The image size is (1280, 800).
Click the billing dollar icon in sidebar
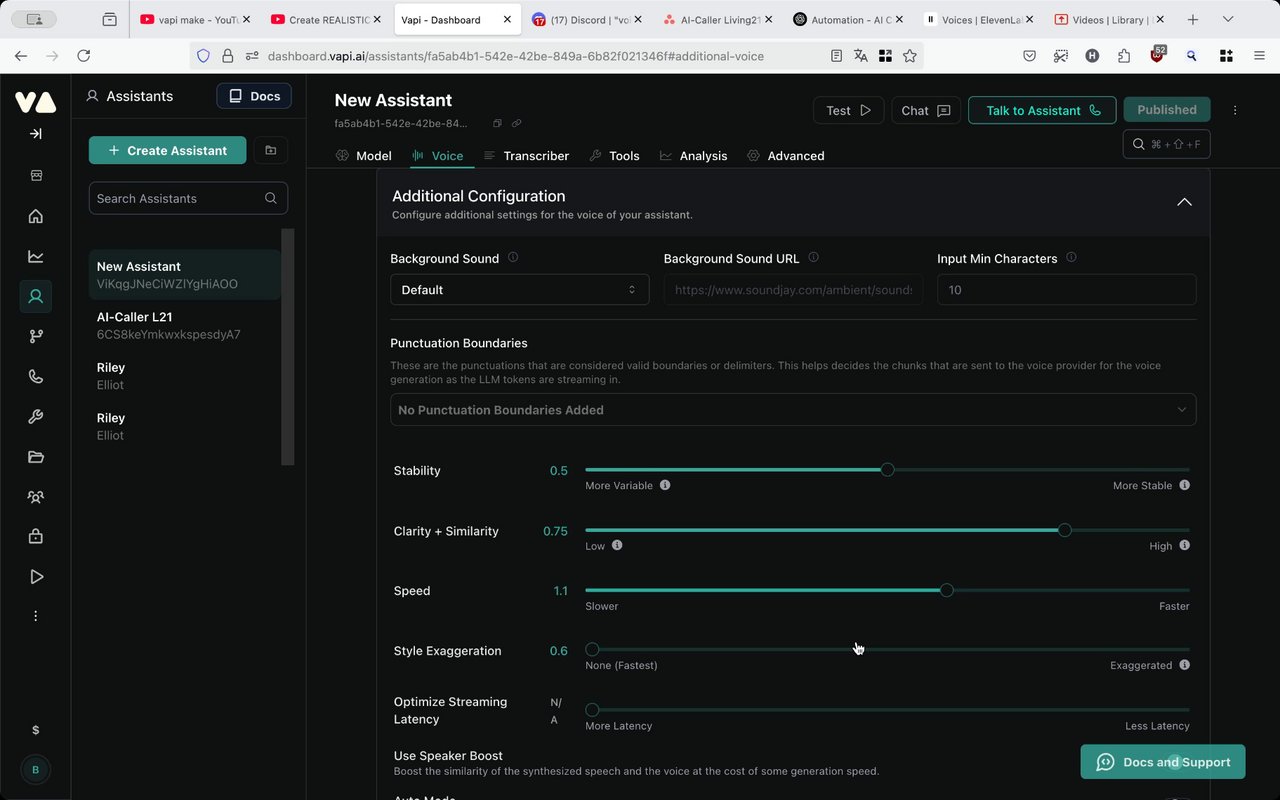tap(36, 730)
